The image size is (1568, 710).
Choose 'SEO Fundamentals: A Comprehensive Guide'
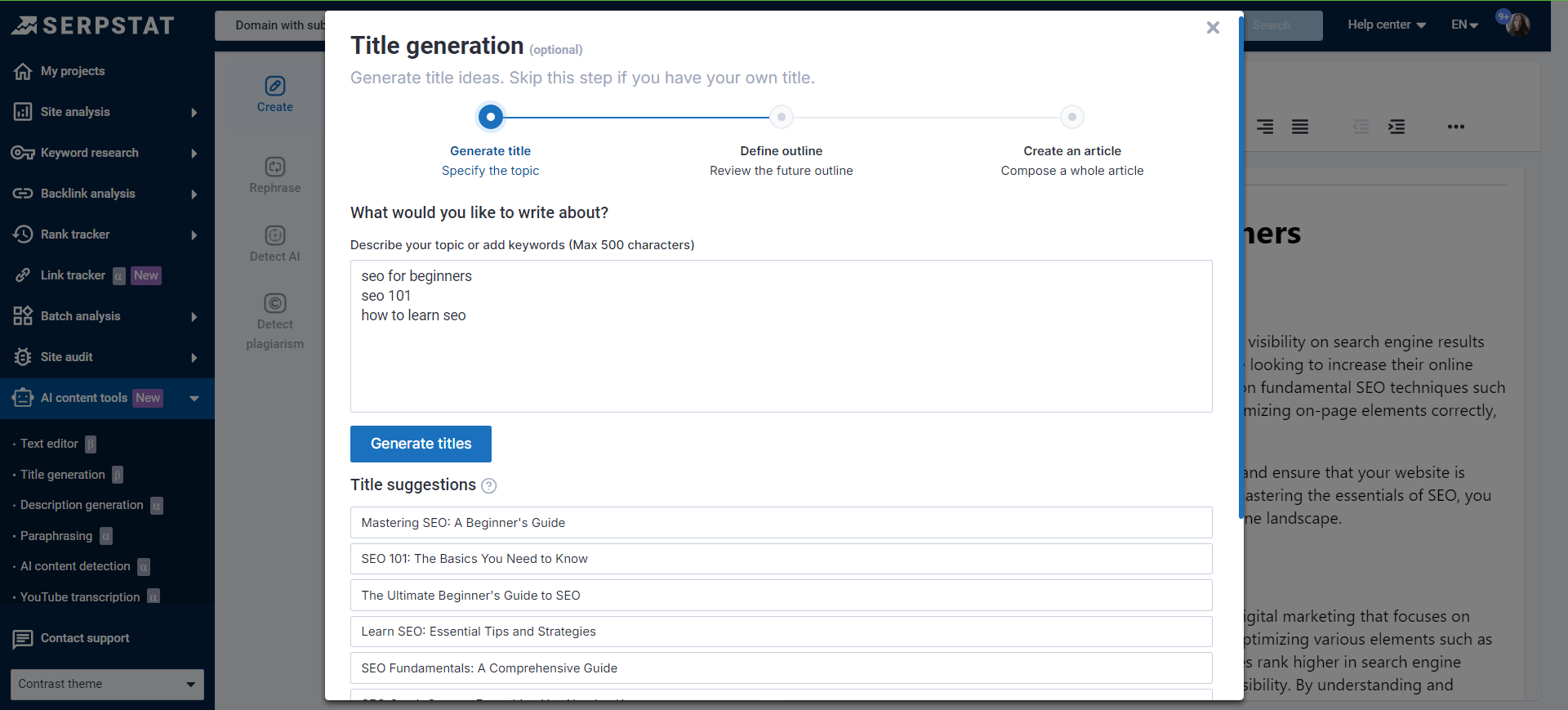point(781,668)
